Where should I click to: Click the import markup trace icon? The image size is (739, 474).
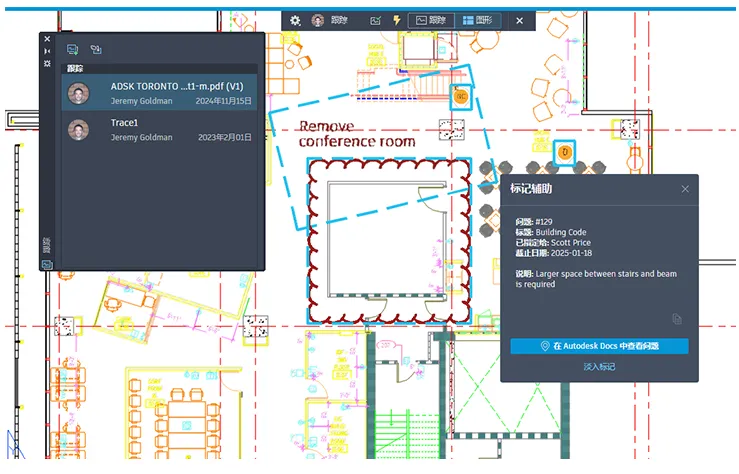pyautogui.click(x=96, y=49)
